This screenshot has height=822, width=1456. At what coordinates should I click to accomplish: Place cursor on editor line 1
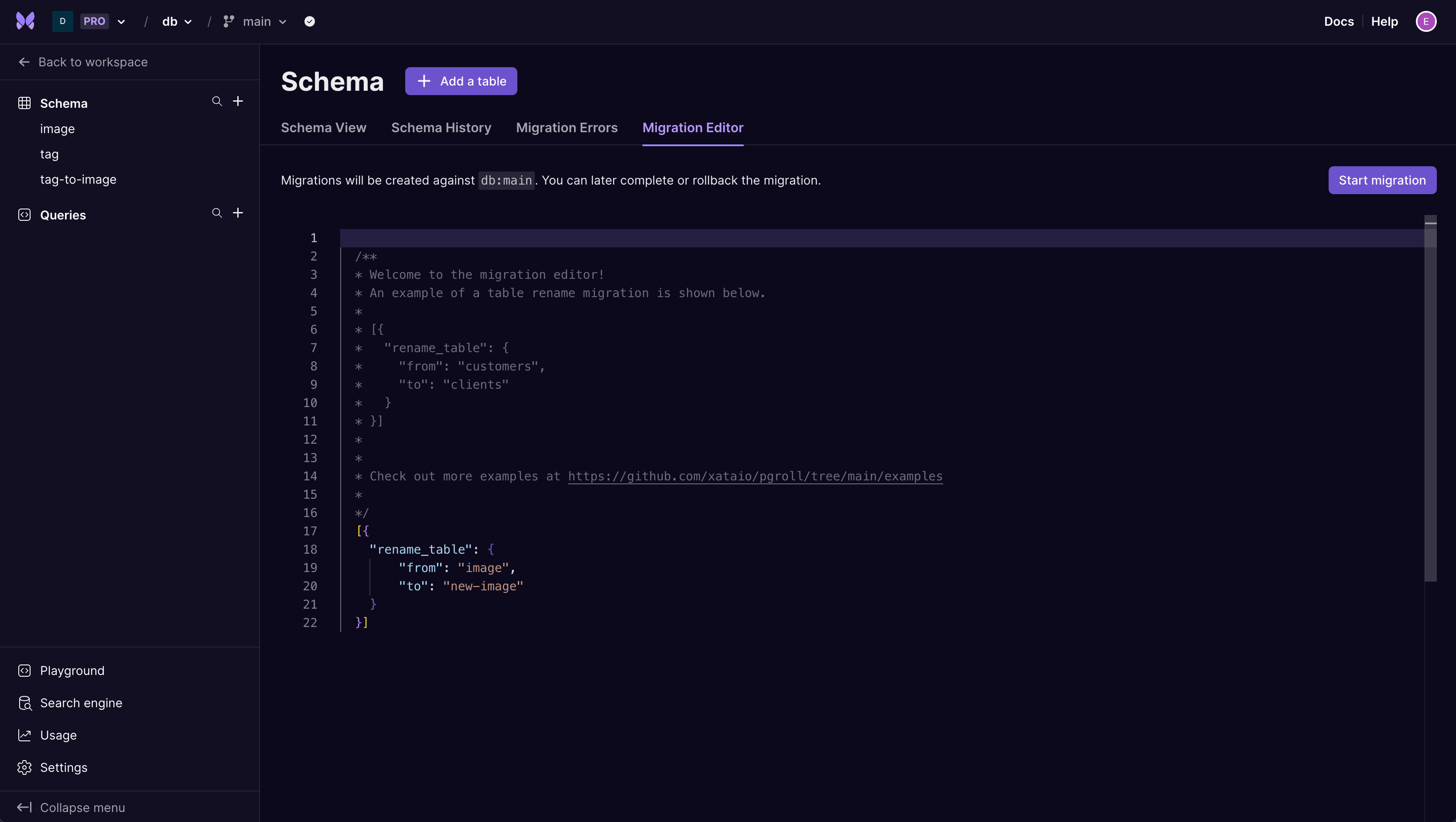[x=882, y=238]
